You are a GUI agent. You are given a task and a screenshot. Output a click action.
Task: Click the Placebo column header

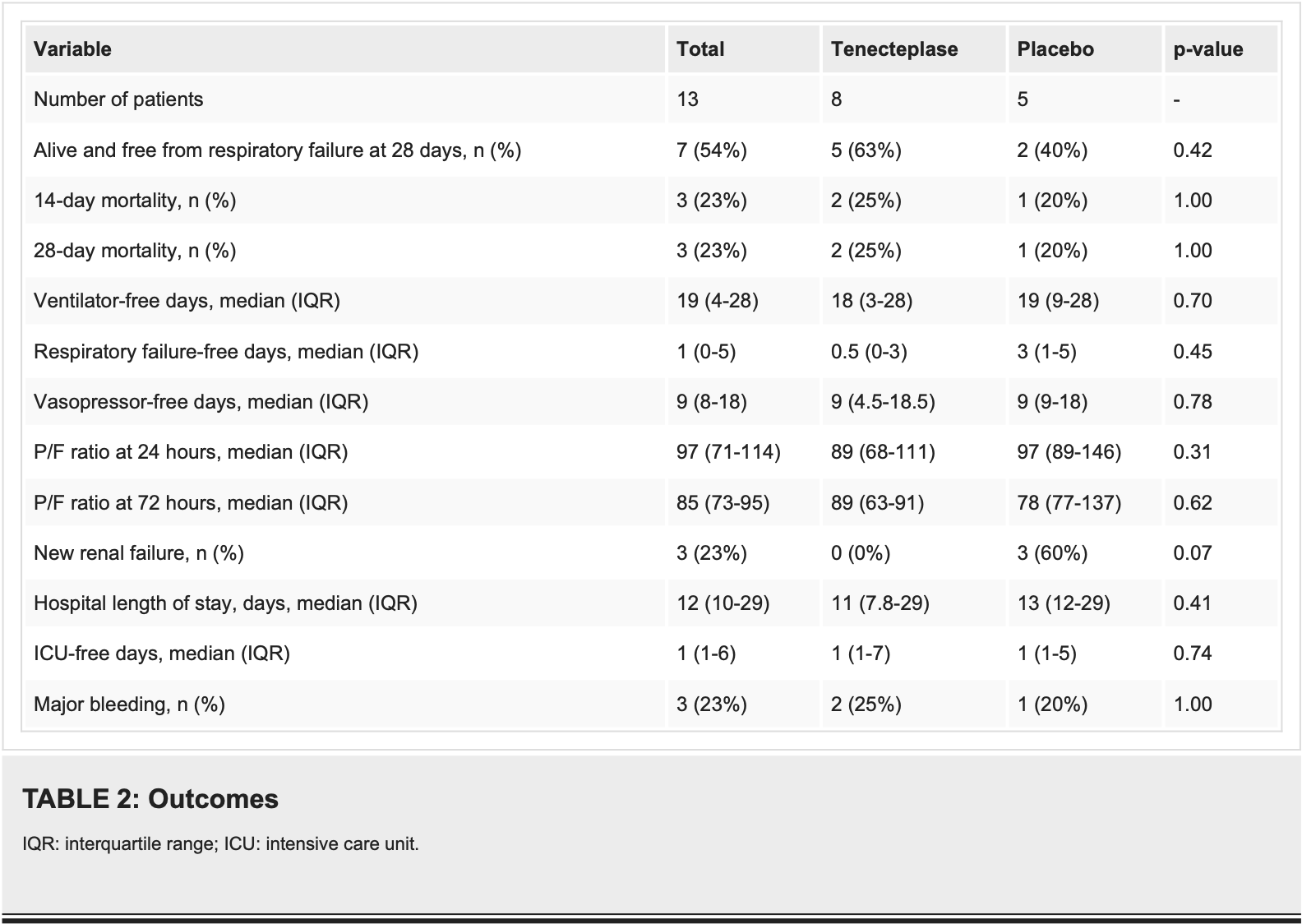pos(1055,49)
